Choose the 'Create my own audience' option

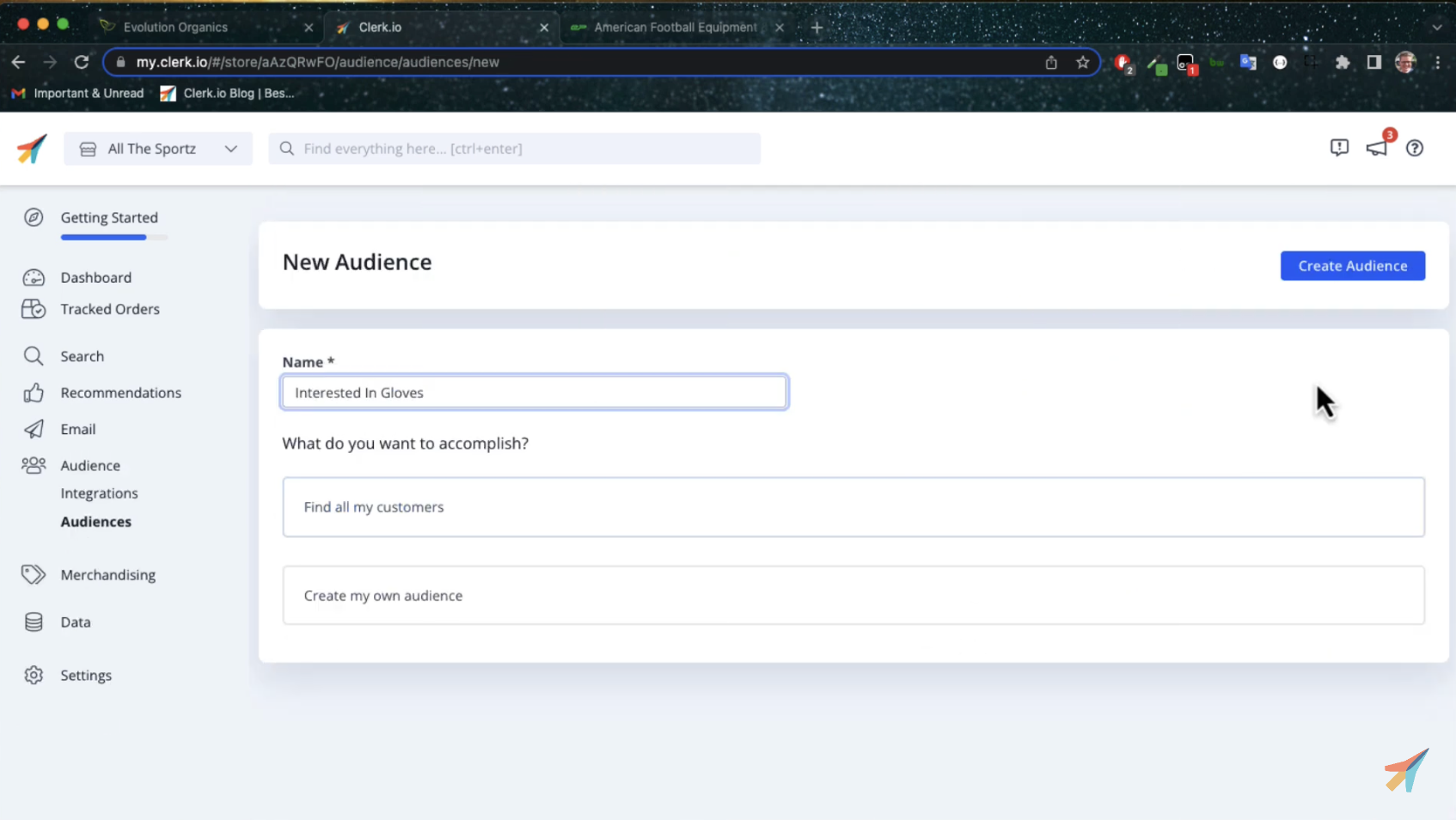pos(853,596)
